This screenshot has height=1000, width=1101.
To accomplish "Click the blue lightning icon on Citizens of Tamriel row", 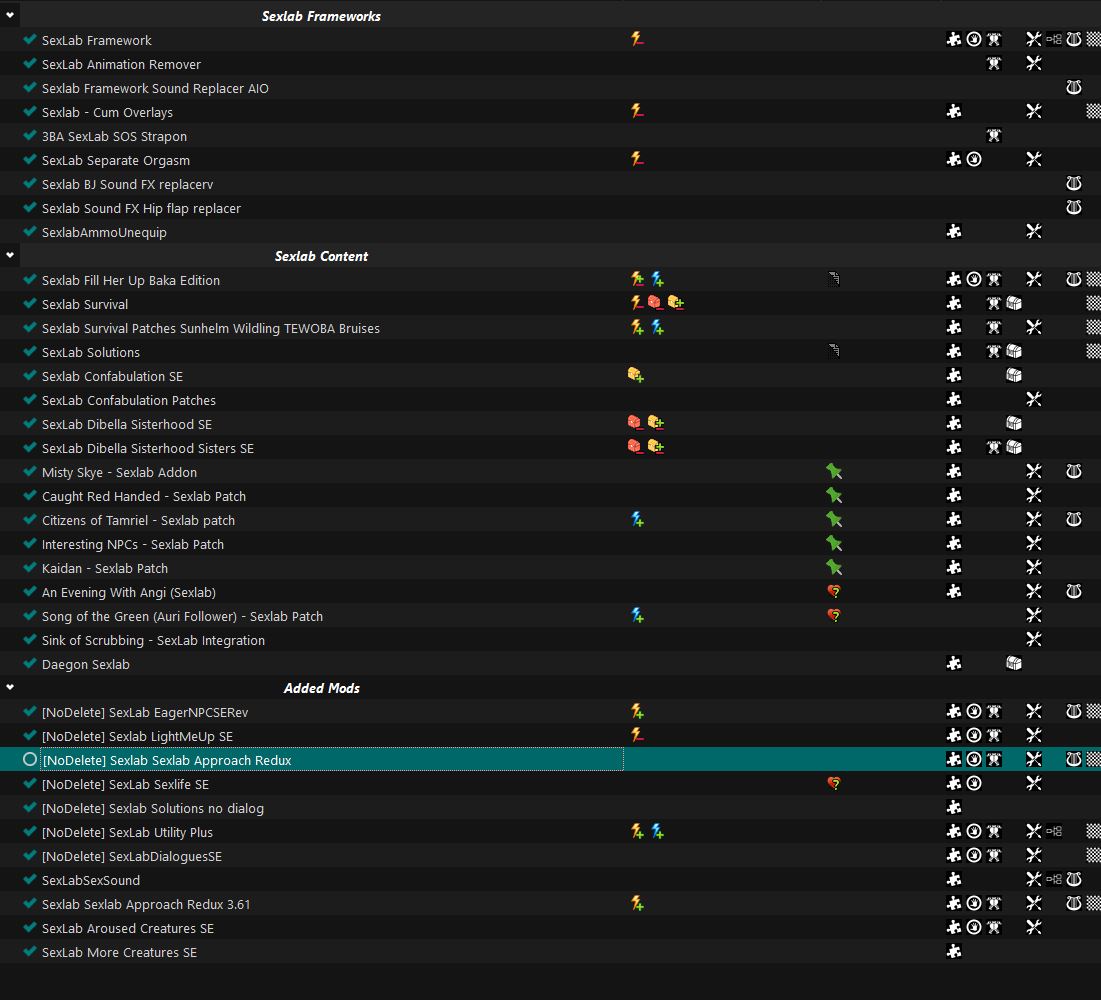I will [x=637, y=520].
